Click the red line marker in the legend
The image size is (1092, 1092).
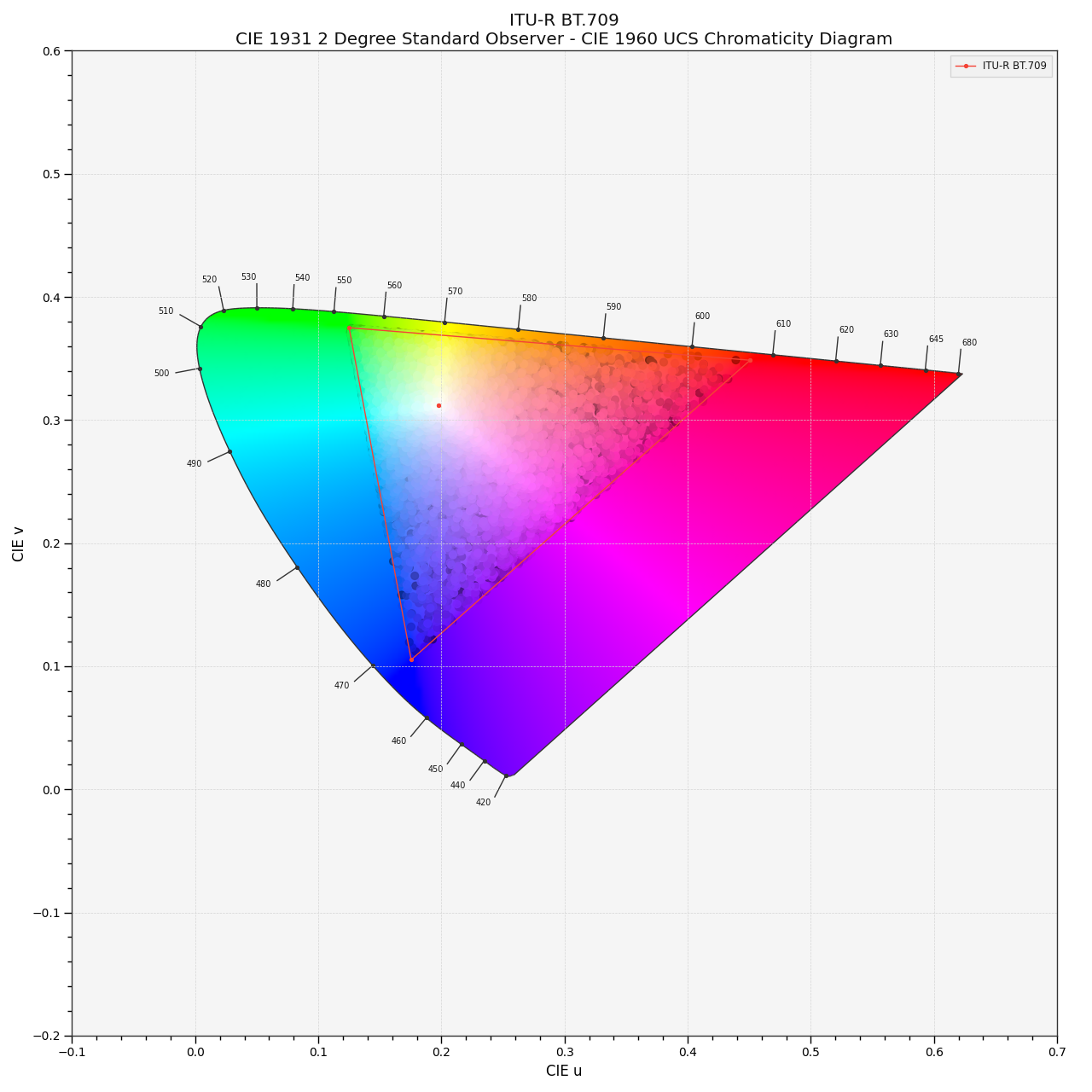click(x=966, y=66)
